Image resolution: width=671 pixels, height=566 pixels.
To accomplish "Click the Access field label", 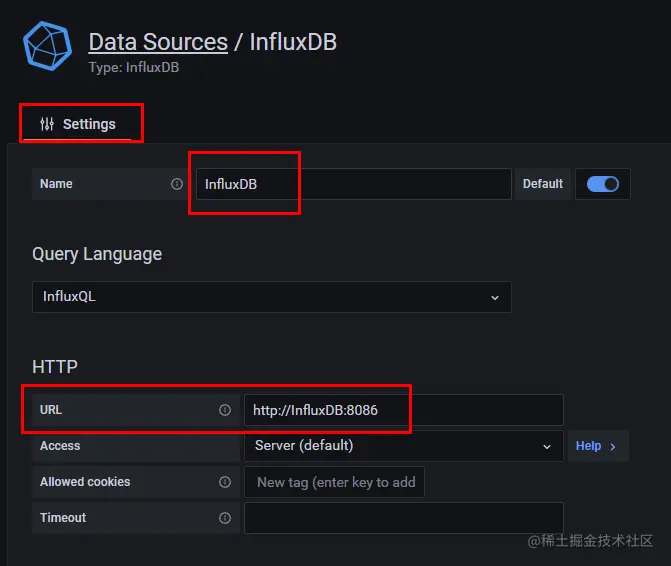I will [60, 446].
